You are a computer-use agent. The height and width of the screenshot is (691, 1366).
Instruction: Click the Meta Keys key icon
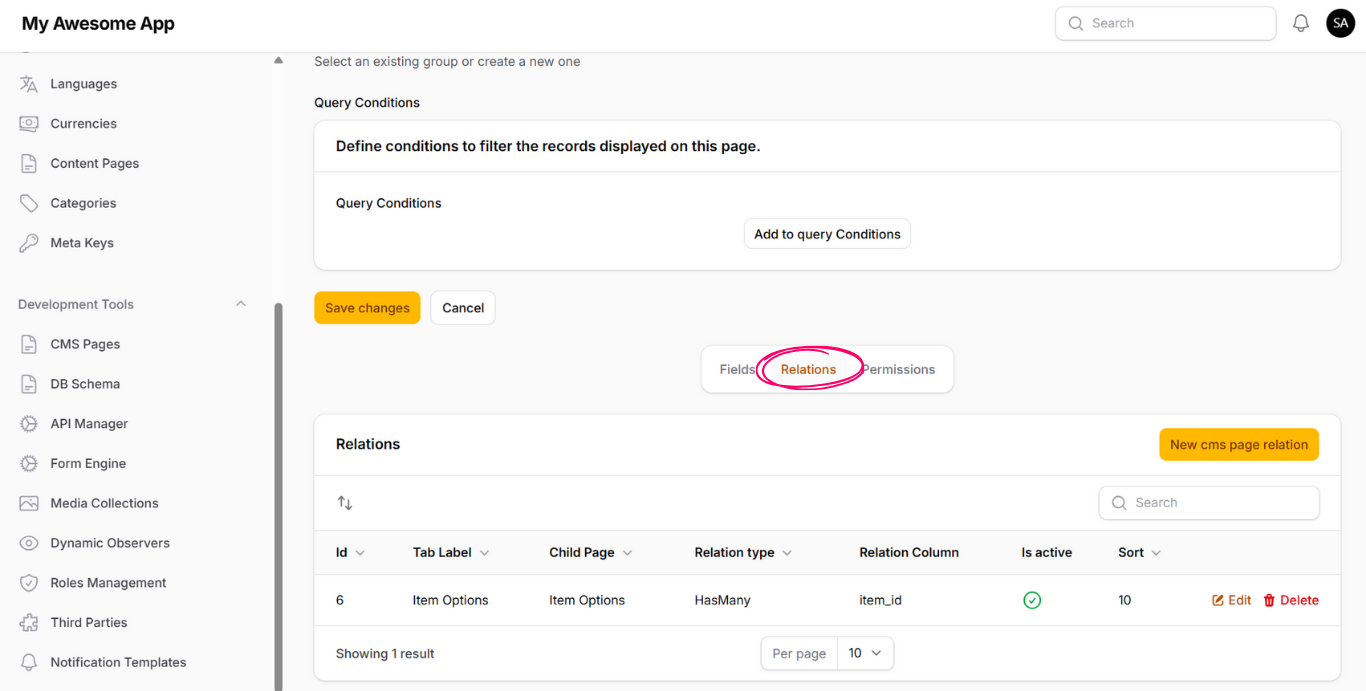(x=29, y=243)
